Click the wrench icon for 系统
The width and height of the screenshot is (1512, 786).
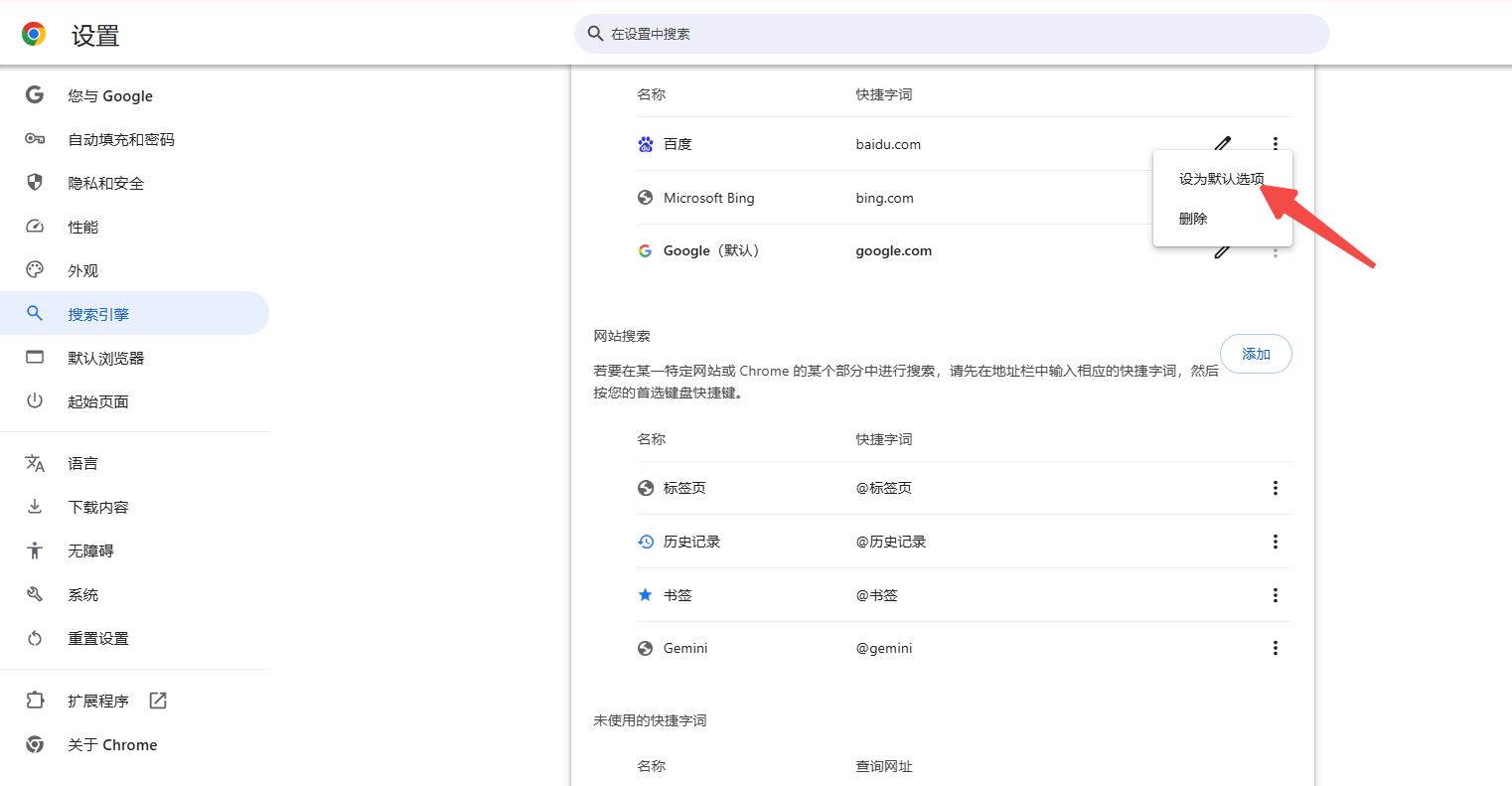[x=35, y=594]
